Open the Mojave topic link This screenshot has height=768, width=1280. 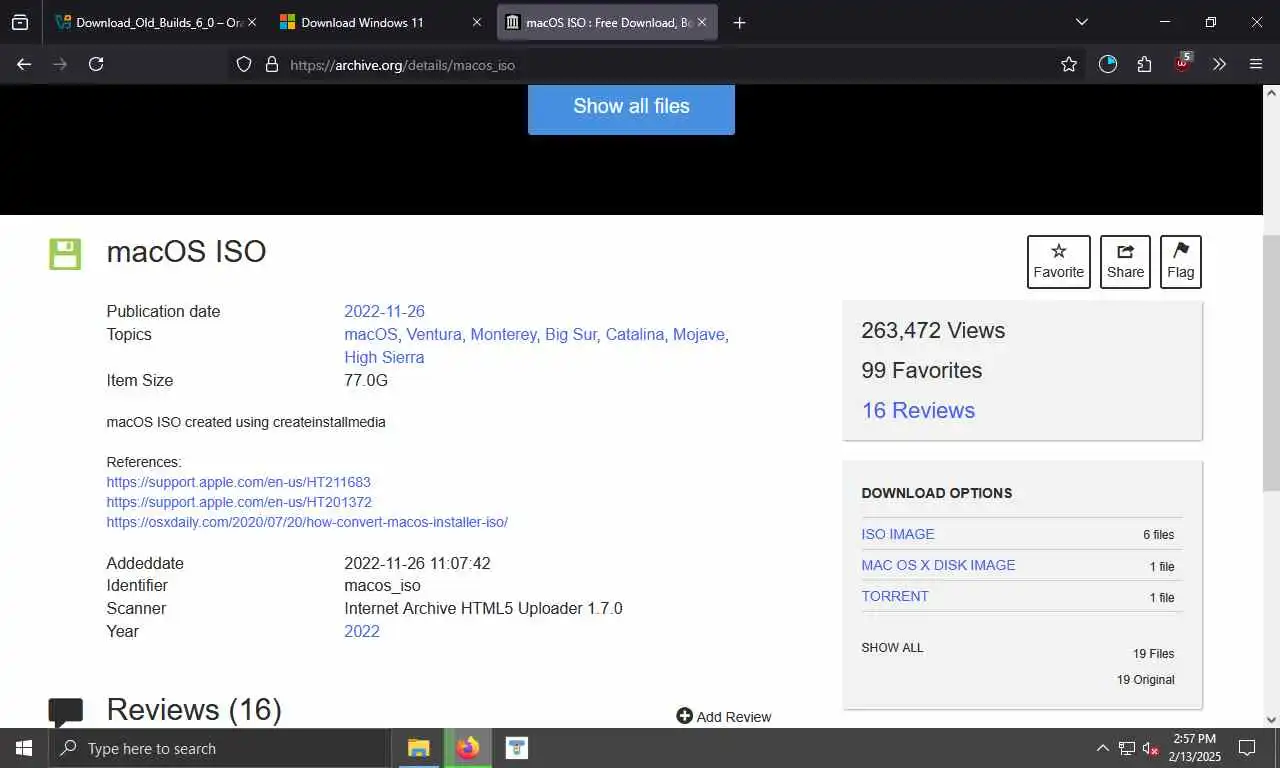[x=699, y=334]
